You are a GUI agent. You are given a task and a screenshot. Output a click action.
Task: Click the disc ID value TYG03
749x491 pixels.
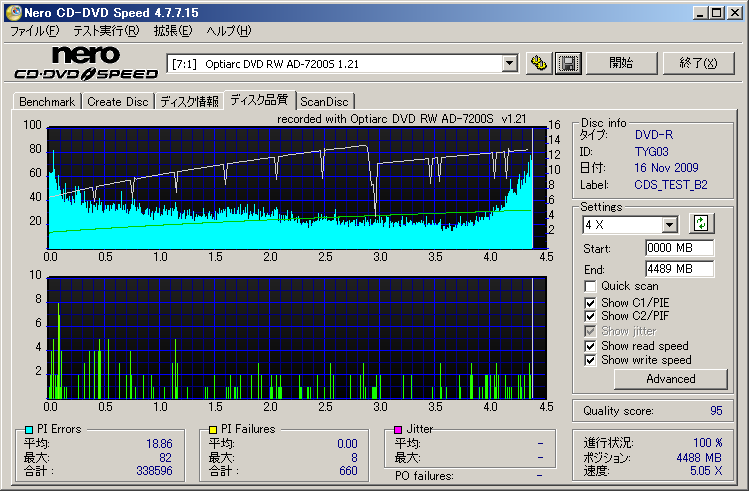pos(652,152)
